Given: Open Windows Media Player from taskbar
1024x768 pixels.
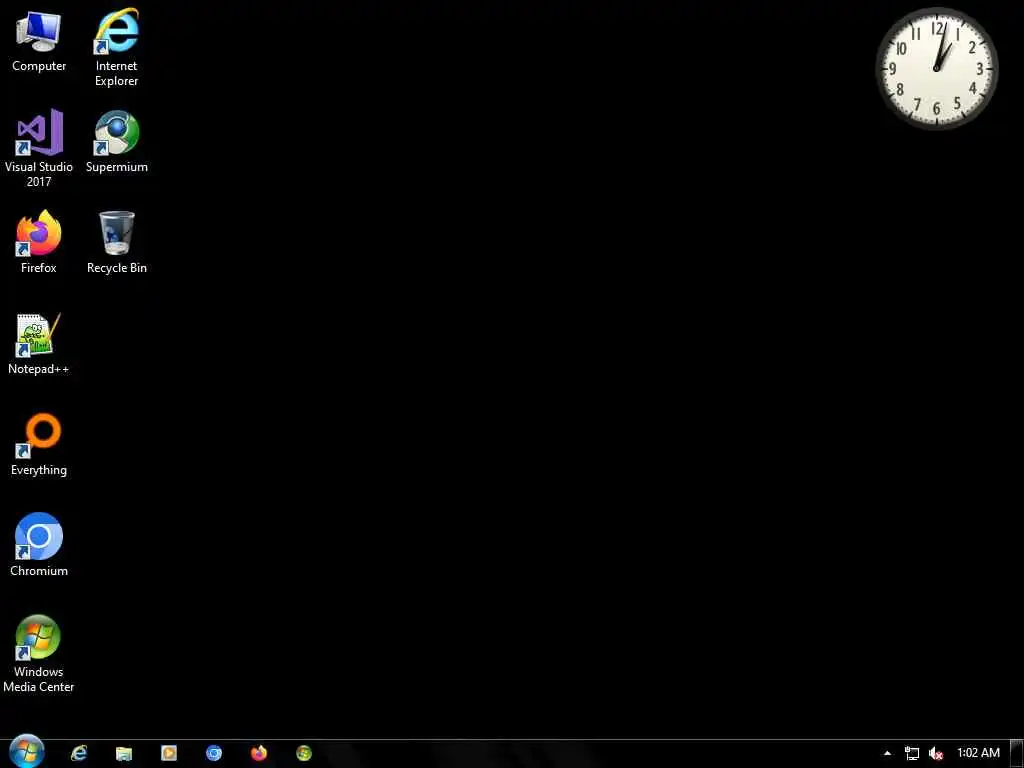Looking at the screenshot, I should coord(169,753).
